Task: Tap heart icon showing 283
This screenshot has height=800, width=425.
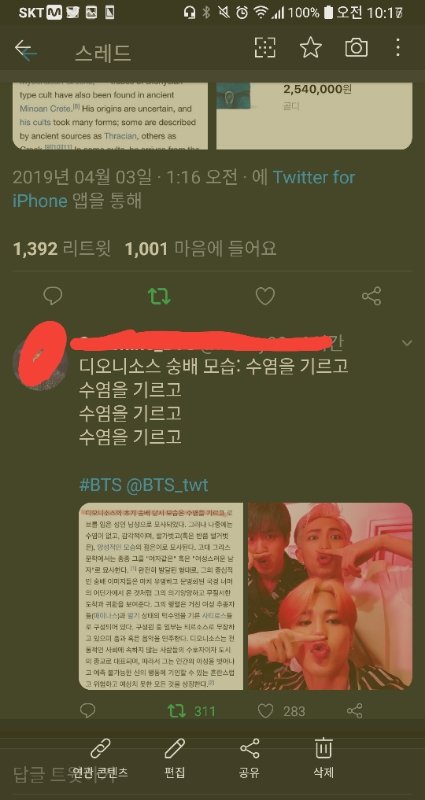Action: click(x=265, y=711)
